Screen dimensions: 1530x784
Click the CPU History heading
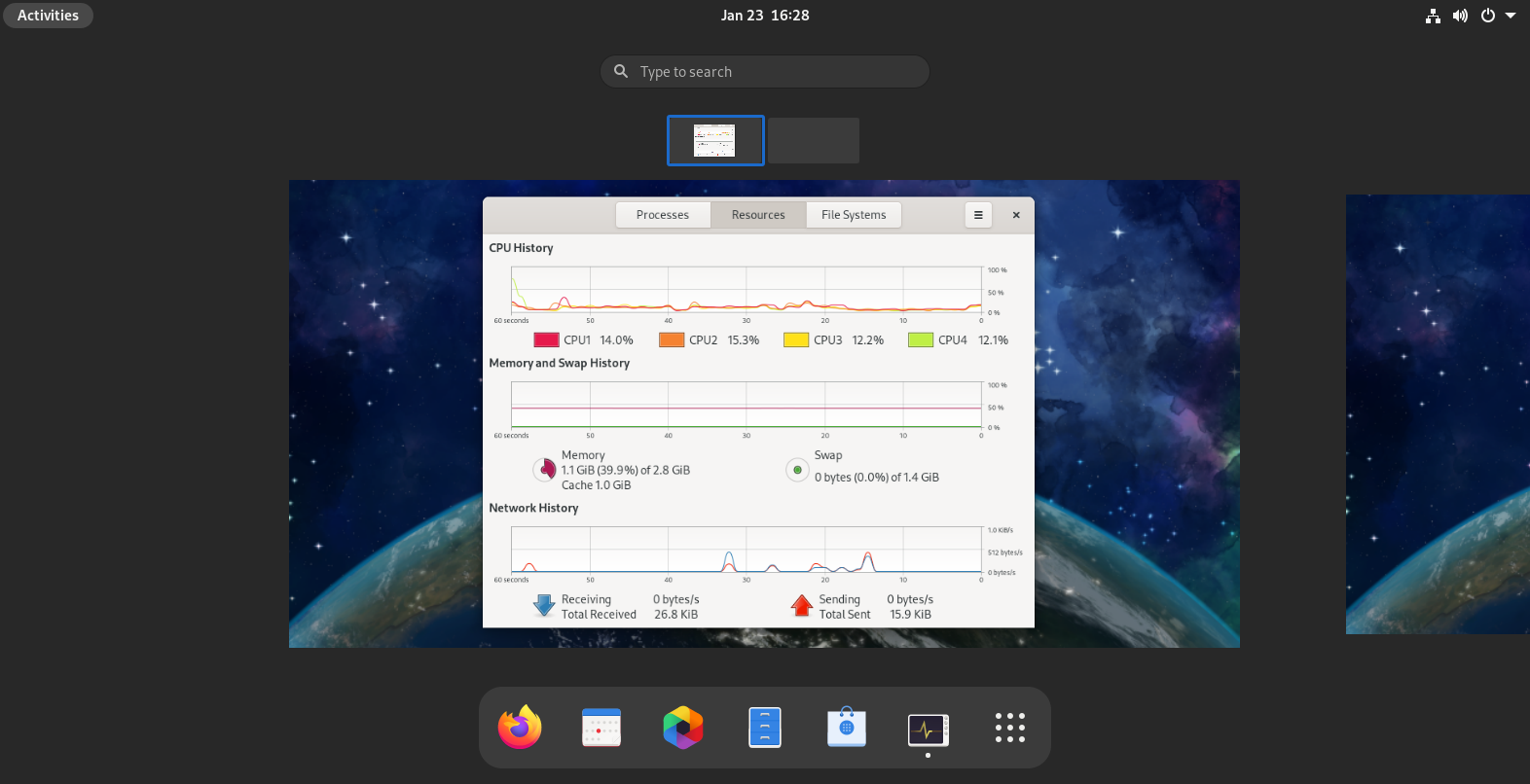[521, 248]
